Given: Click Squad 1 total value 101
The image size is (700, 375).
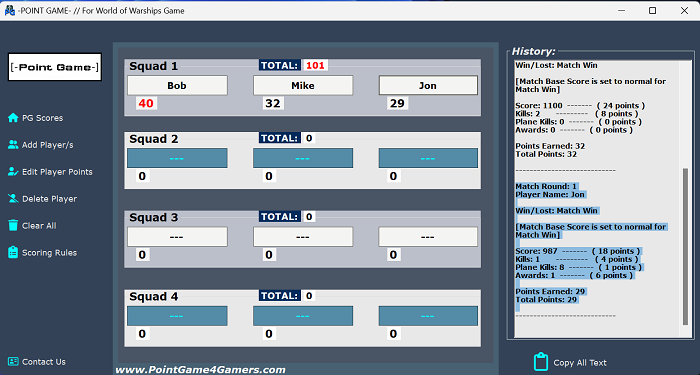Looking at the screenshot, I should 315,65.
